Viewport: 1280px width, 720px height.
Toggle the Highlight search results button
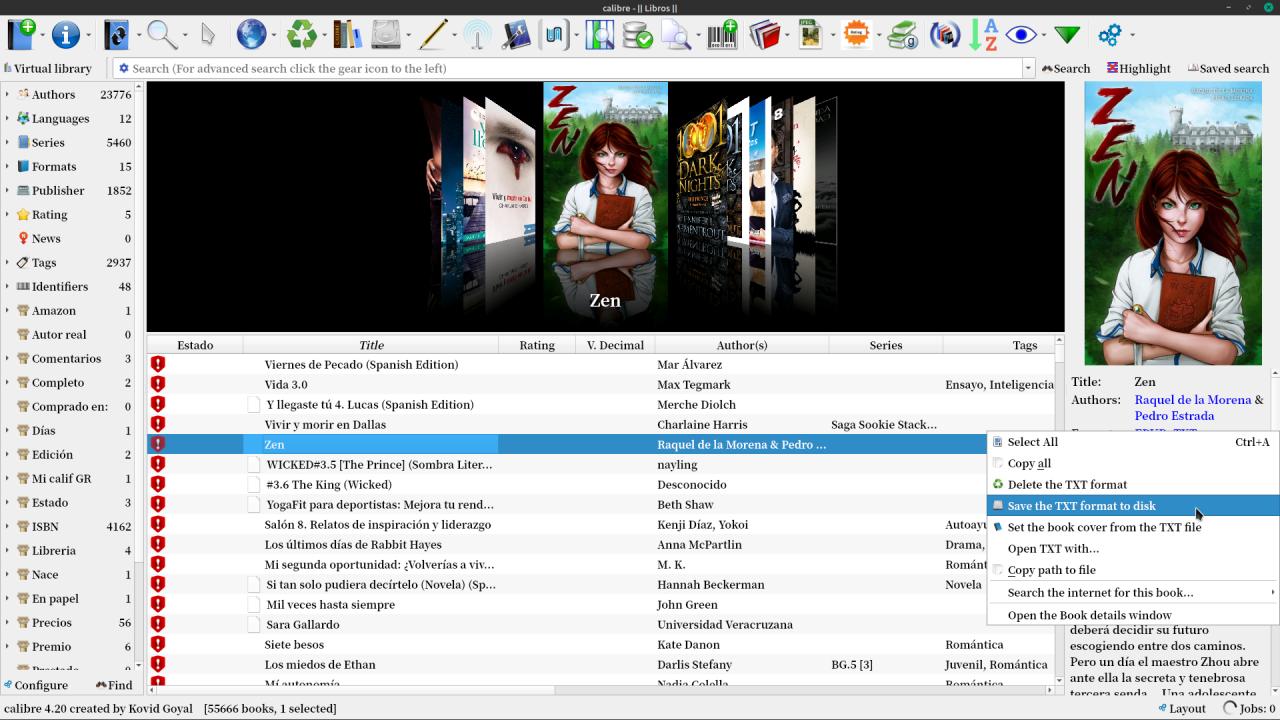1138,68
